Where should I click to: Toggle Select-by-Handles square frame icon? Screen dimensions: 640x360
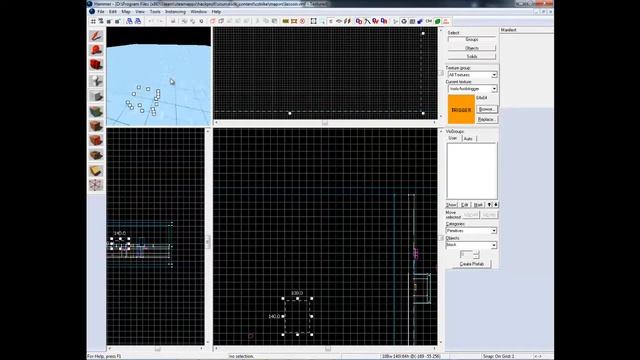coord(313,21)
